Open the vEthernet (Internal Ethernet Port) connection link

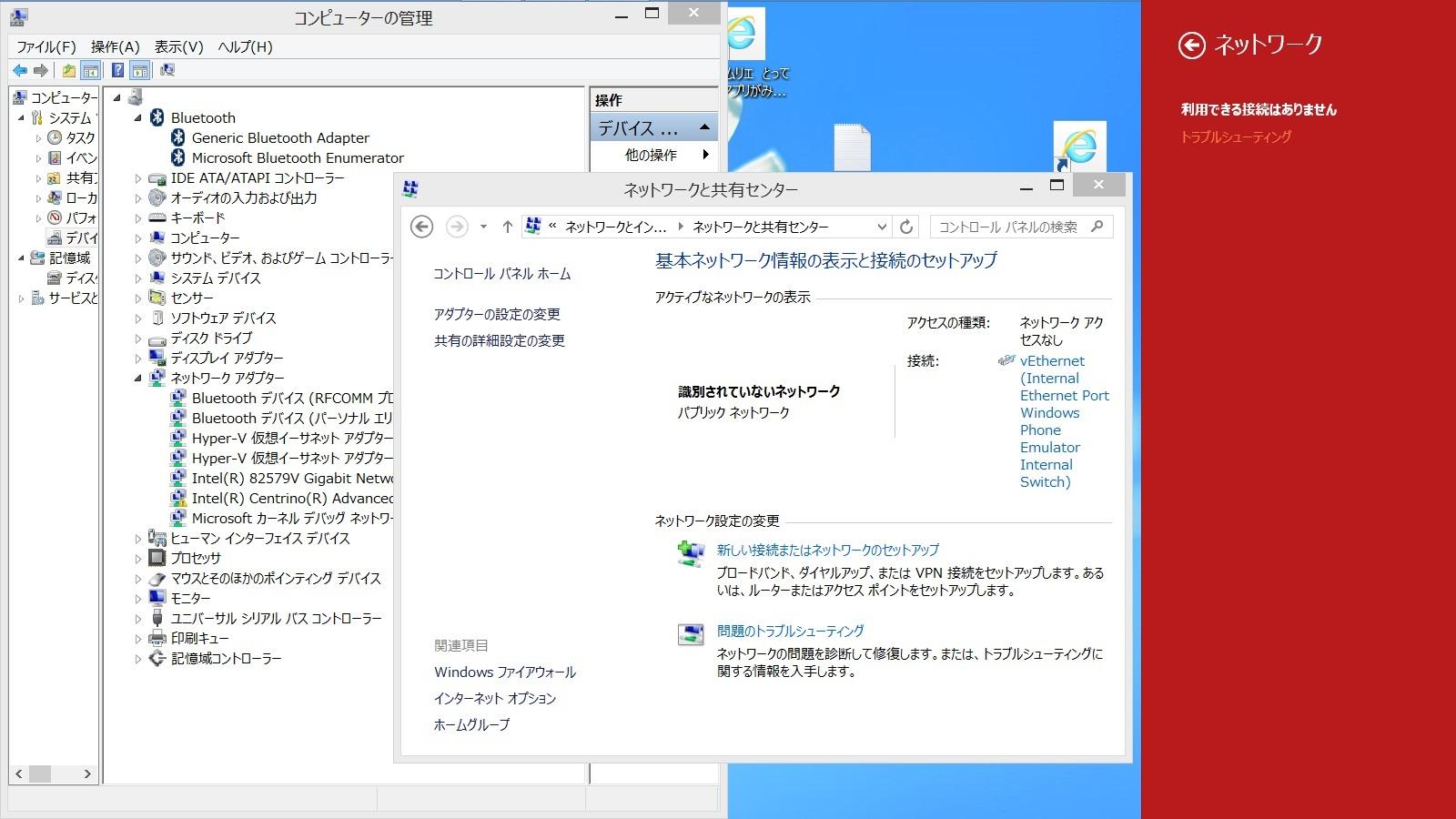coord(1065,421)
